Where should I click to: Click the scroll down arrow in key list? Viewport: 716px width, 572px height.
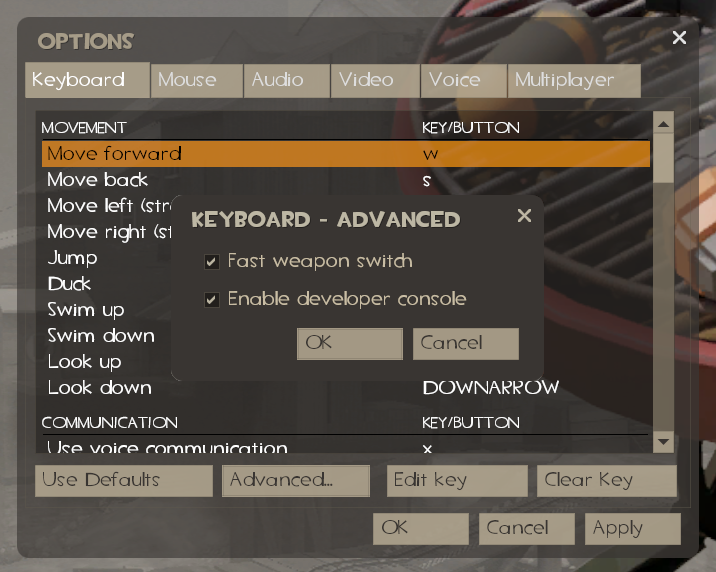(x=663, y=442)
